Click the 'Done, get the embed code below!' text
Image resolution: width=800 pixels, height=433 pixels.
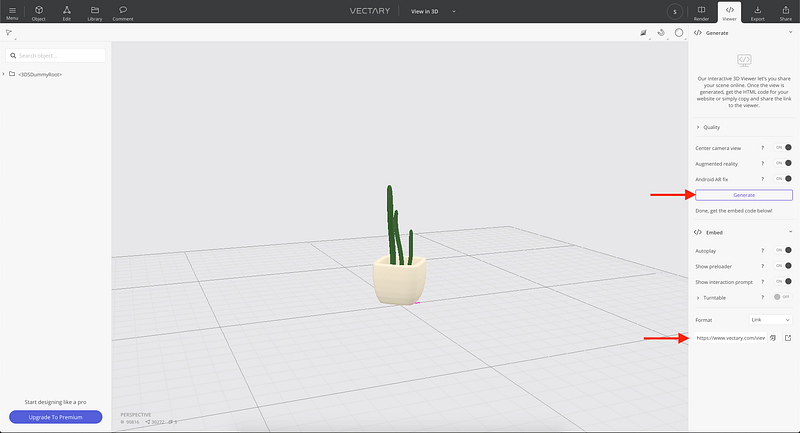point(734,211)
